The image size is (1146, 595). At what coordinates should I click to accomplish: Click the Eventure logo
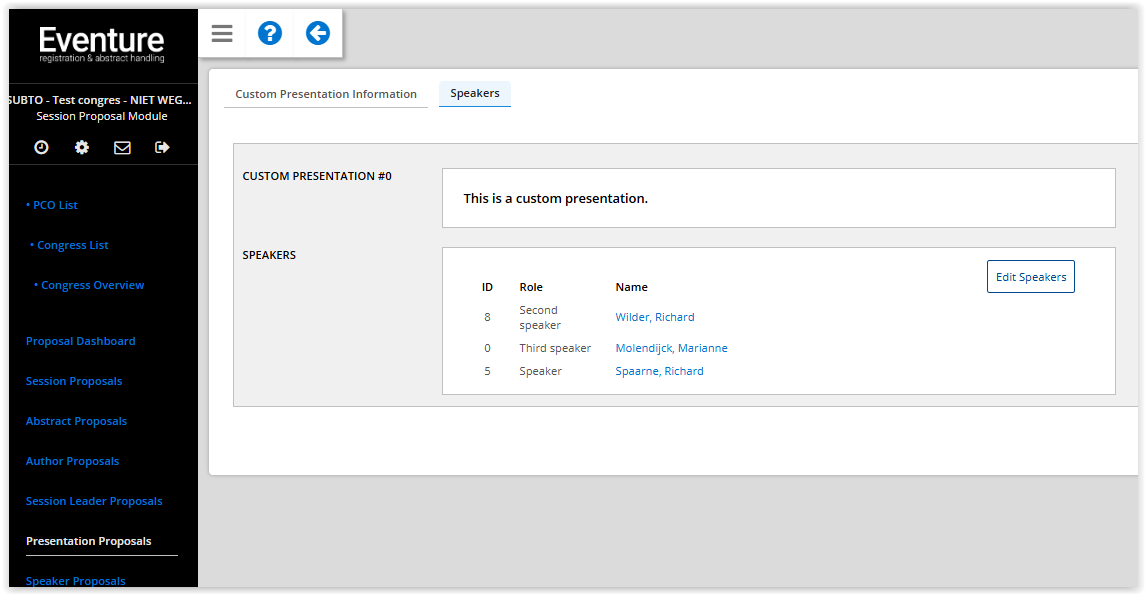[102, 45]
